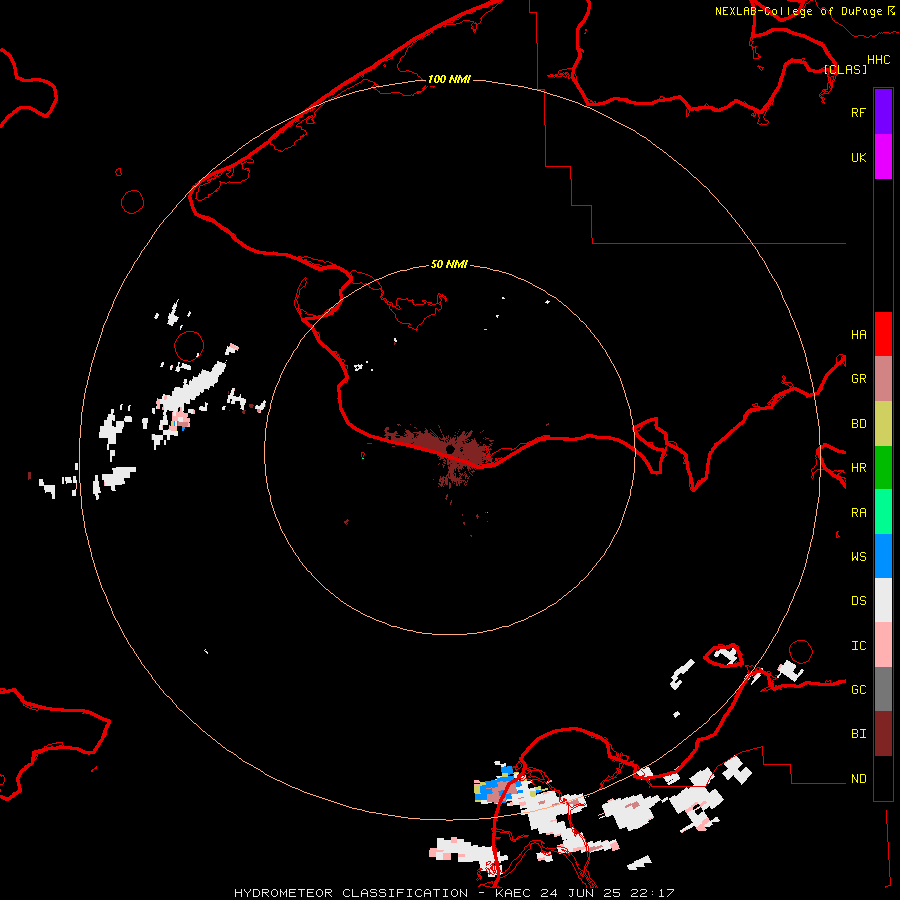This screenshot has width=900, height=900.
Task: Click the "HR" legend label
Action: point(858,468)
